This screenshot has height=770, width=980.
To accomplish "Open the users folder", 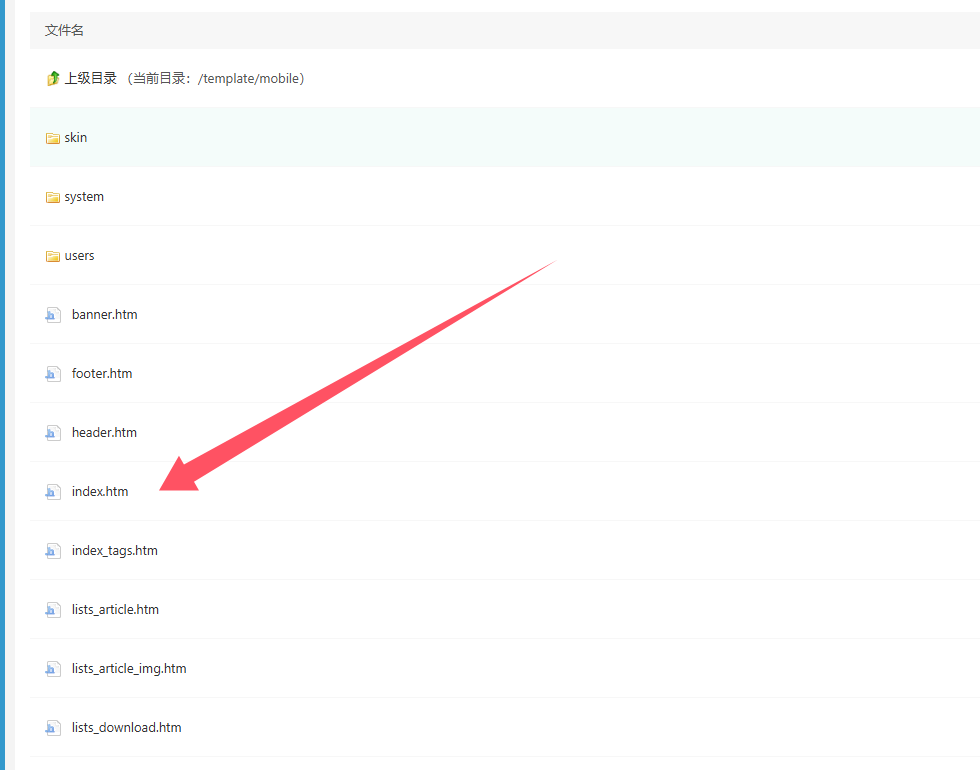I will coord(79,256).
